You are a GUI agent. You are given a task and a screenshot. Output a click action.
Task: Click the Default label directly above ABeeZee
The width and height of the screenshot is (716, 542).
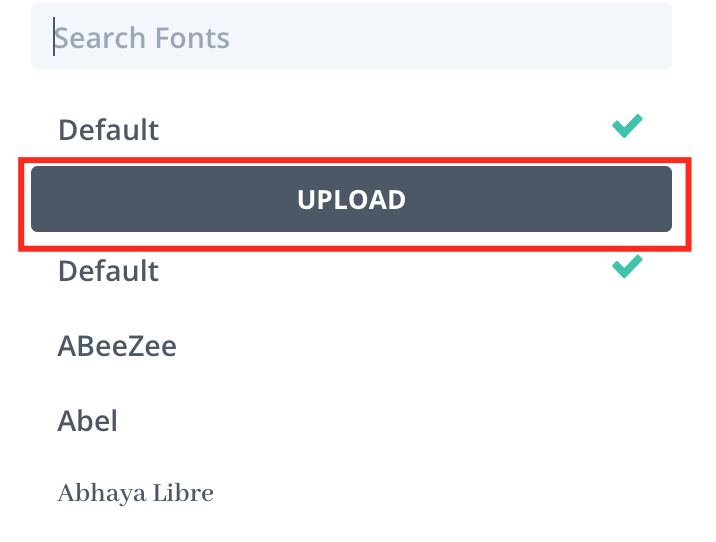tap(108, 271)
